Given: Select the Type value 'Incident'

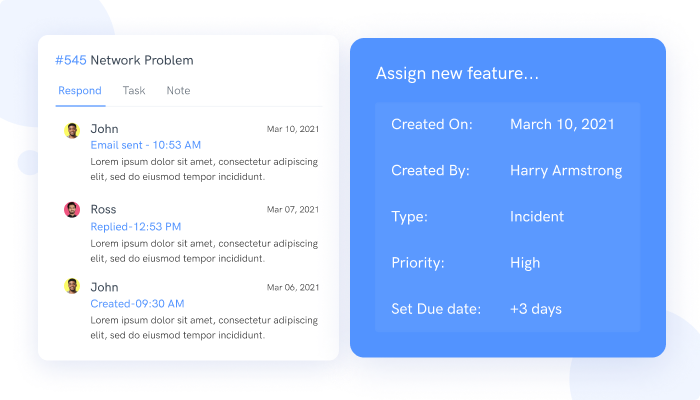Looking at the screenshot, I should pos(537,217).
